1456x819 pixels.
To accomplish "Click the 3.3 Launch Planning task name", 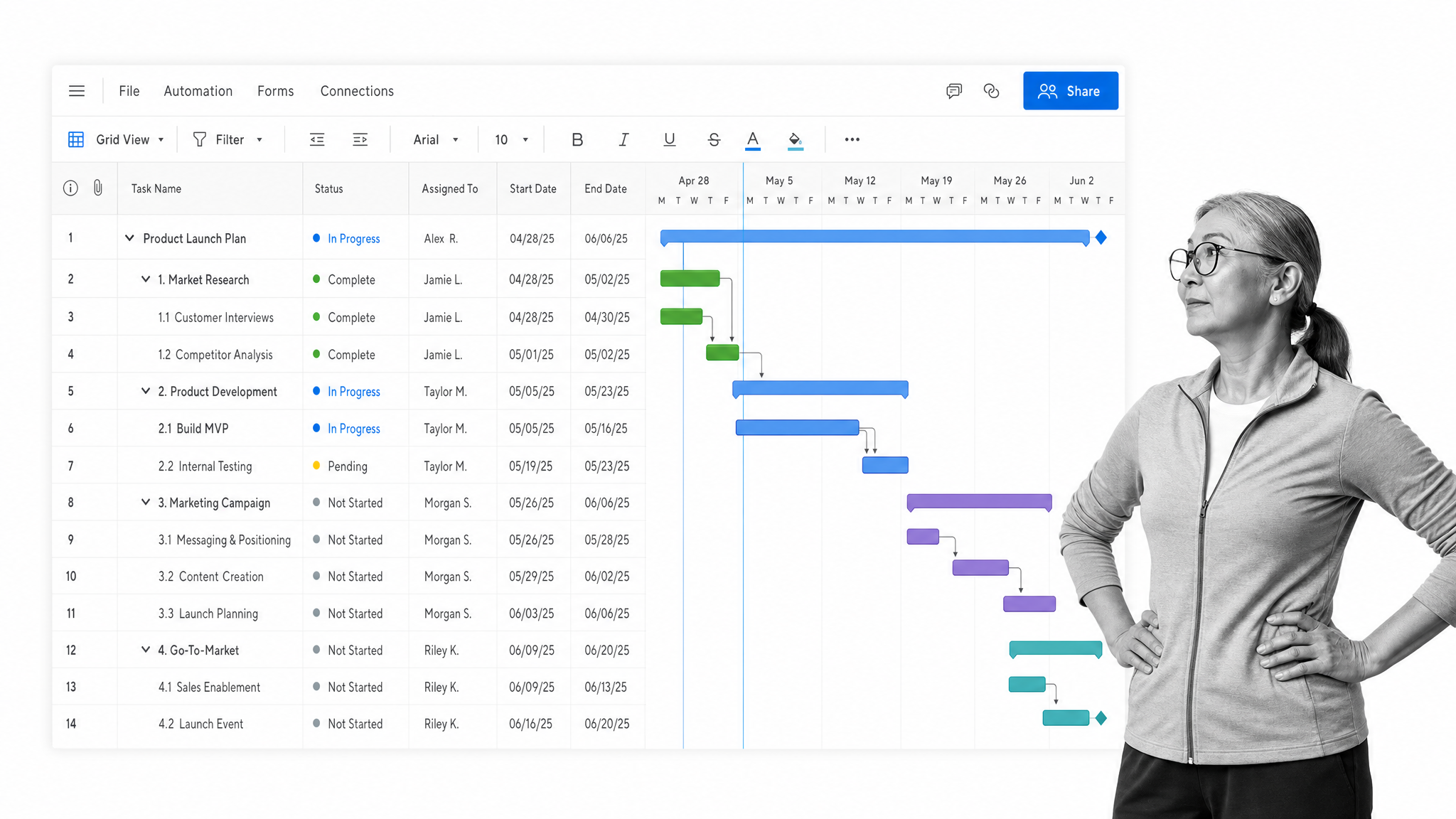I will click(x=208, y=614).
